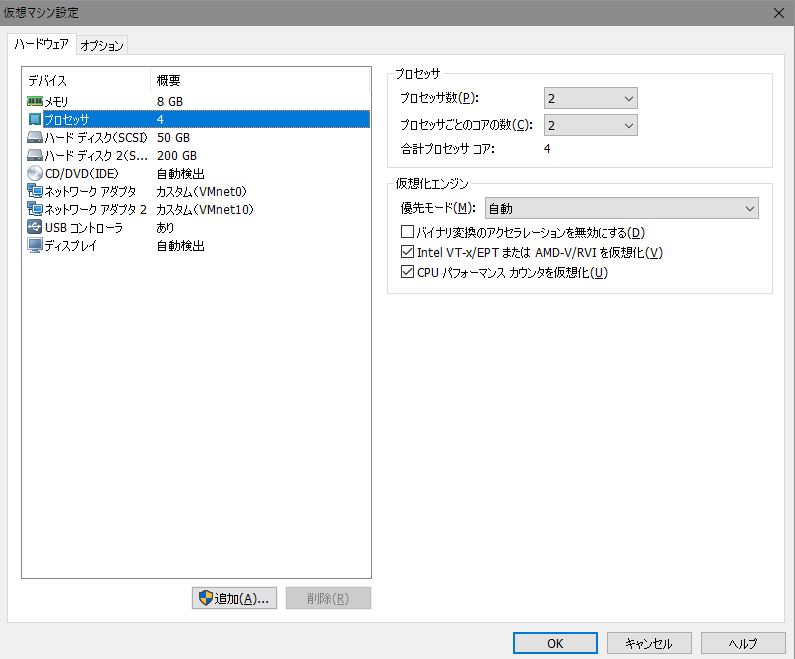The height and width of the screenshot is (659, 795).
Task: Open the プロセッサ数(P) dropdown
Action: [x=591, y=98]
